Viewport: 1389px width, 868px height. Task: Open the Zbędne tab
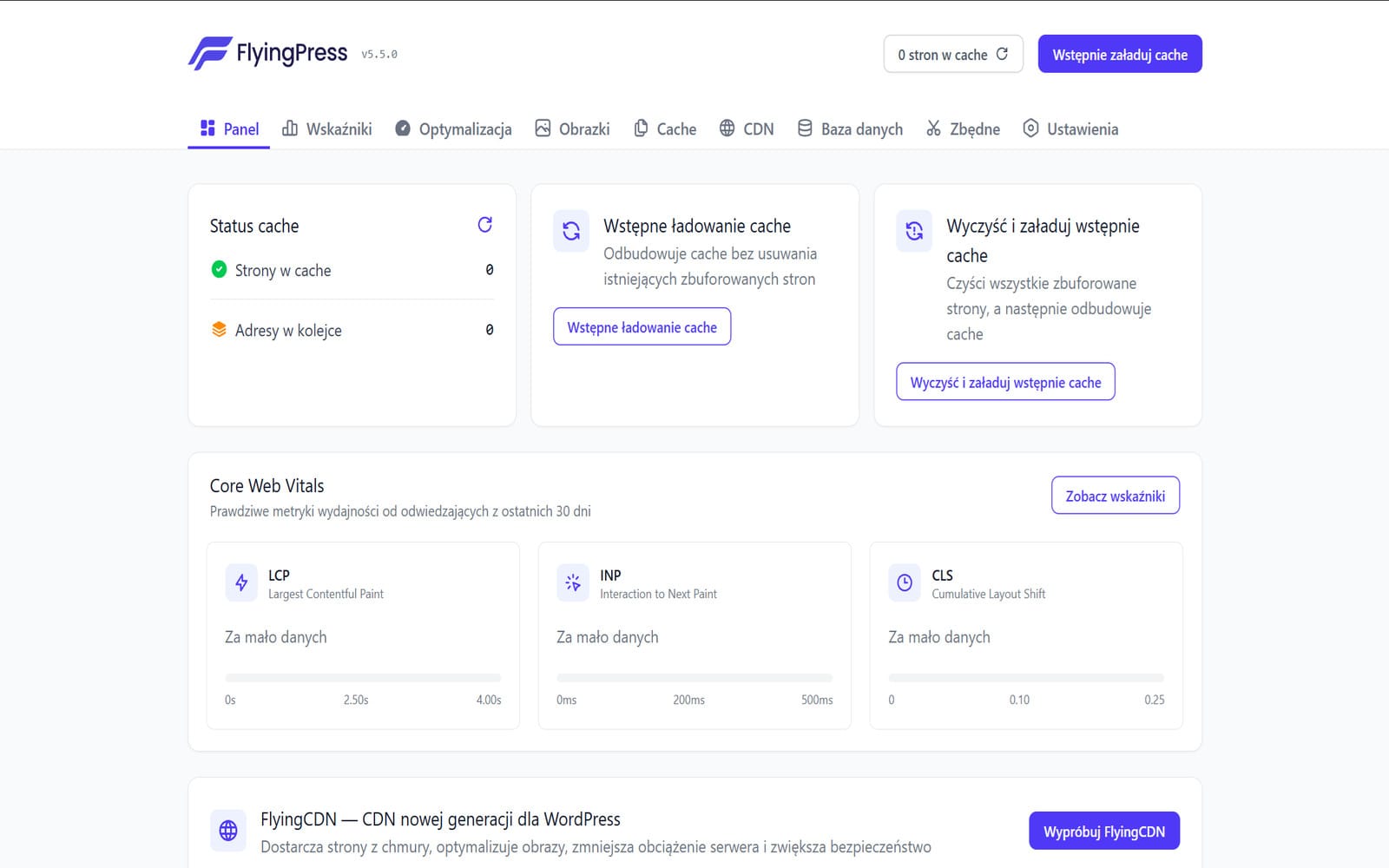963,129
